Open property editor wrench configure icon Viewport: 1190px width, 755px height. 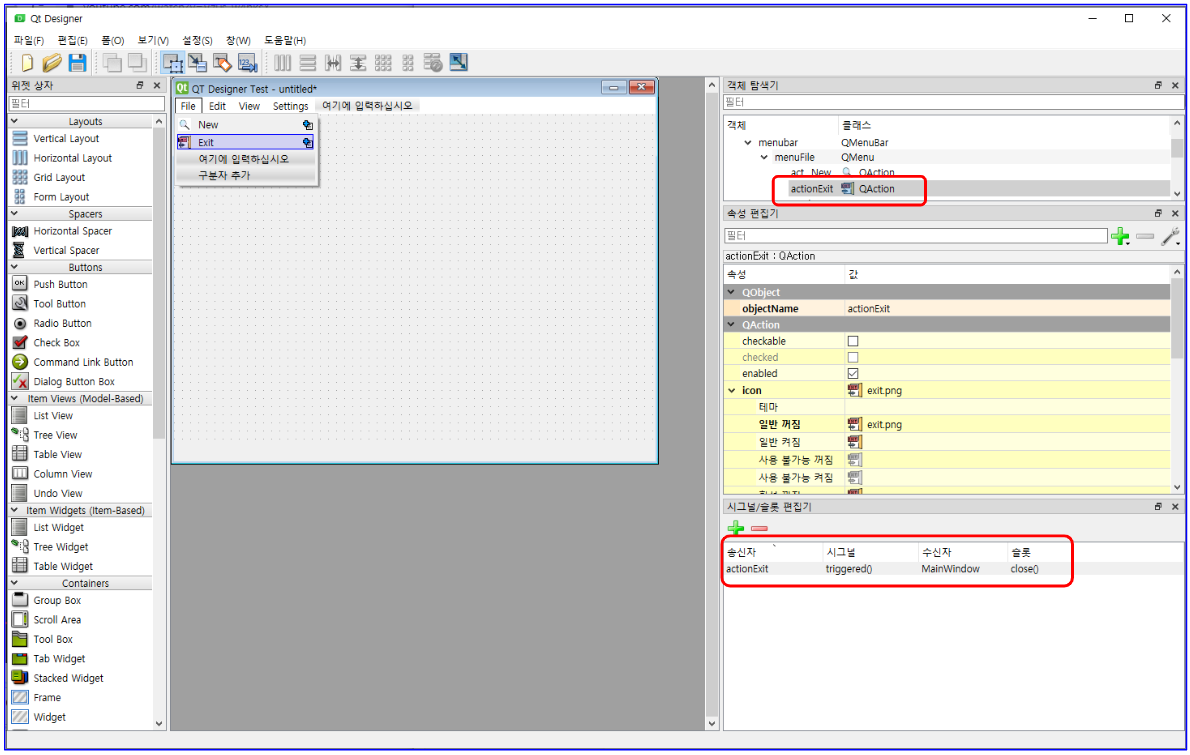click(1171, 237)
